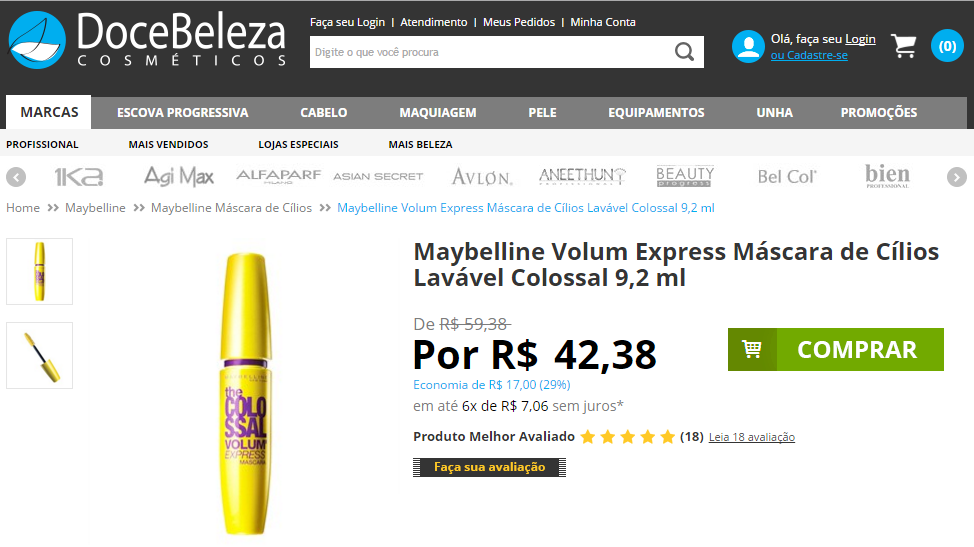The width and height of the screenshot is (974, 547).
Task: Select the MARCAS tab
Action: point(49,112)
